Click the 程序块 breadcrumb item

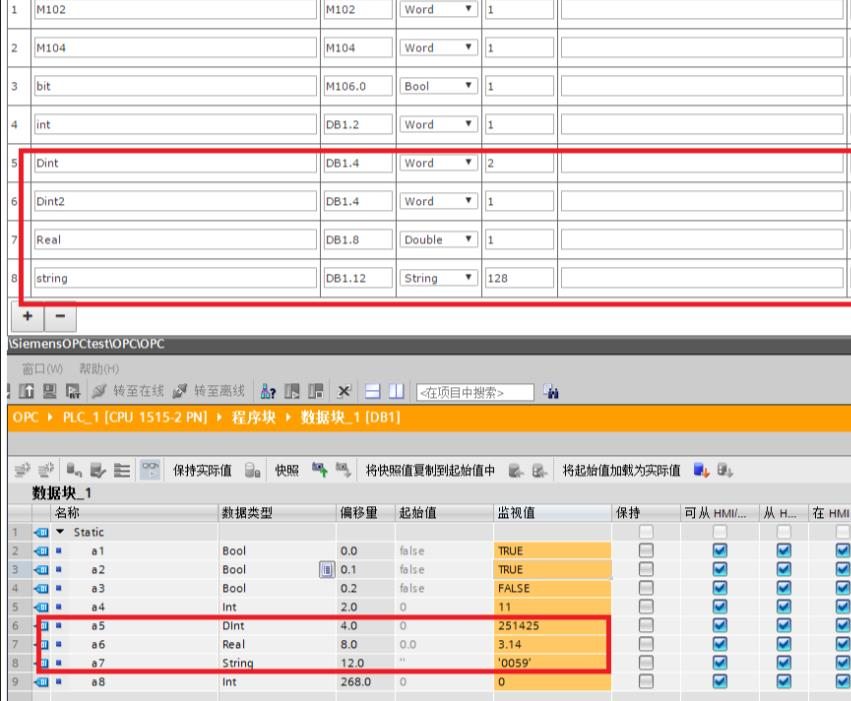point(253,417)
